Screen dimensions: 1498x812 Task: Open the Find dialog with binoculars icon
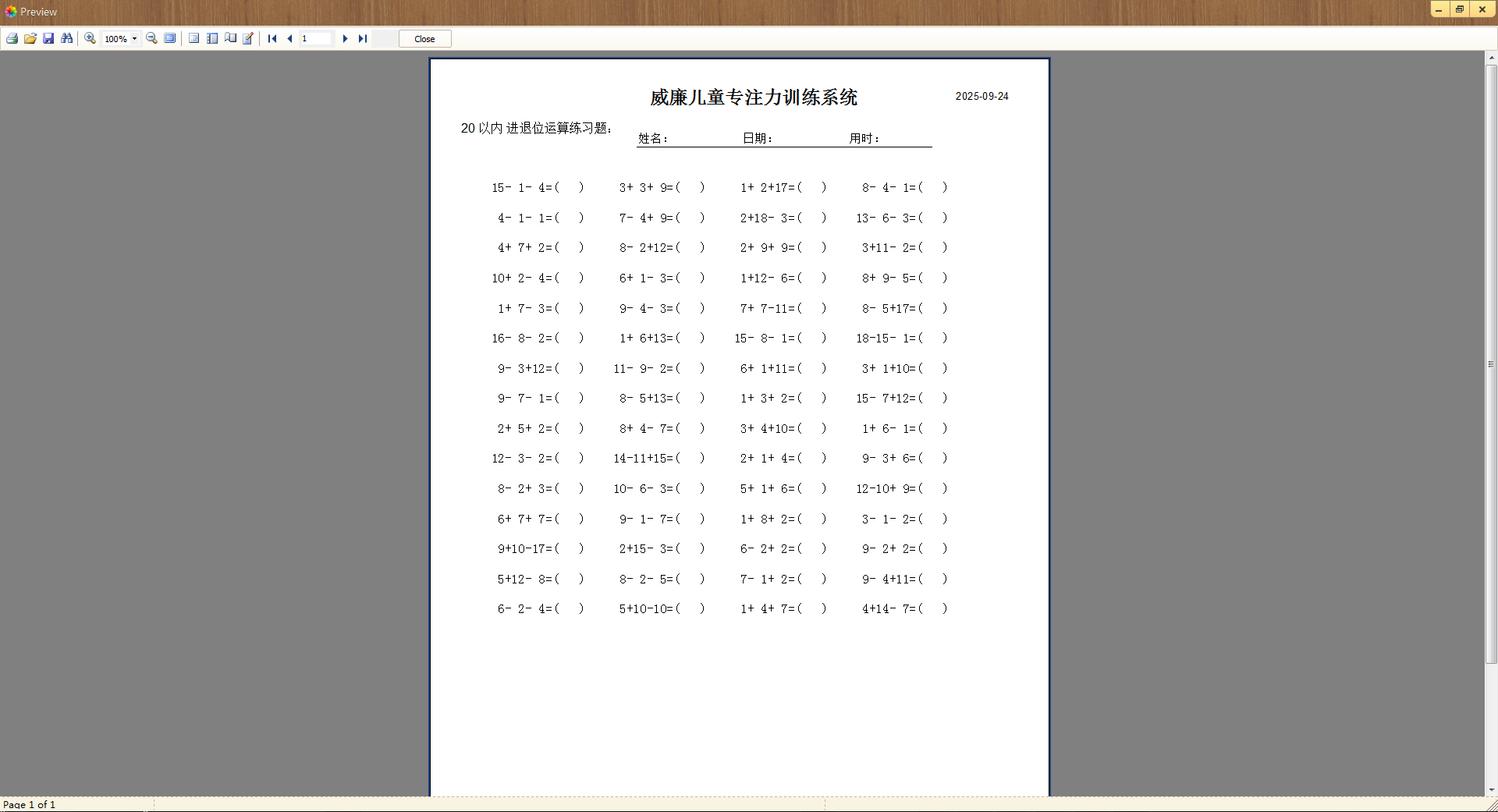coord(68,38)
